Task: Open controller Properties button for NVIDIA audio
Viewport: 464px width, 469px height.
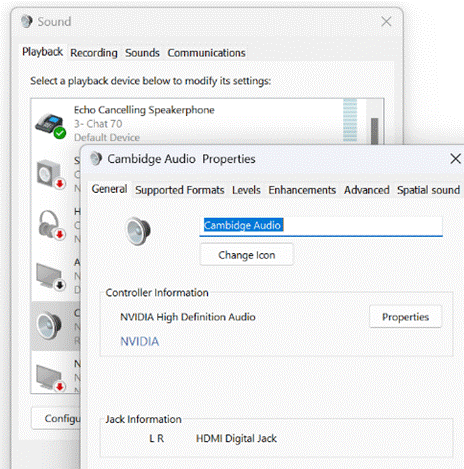Action: 405,317
